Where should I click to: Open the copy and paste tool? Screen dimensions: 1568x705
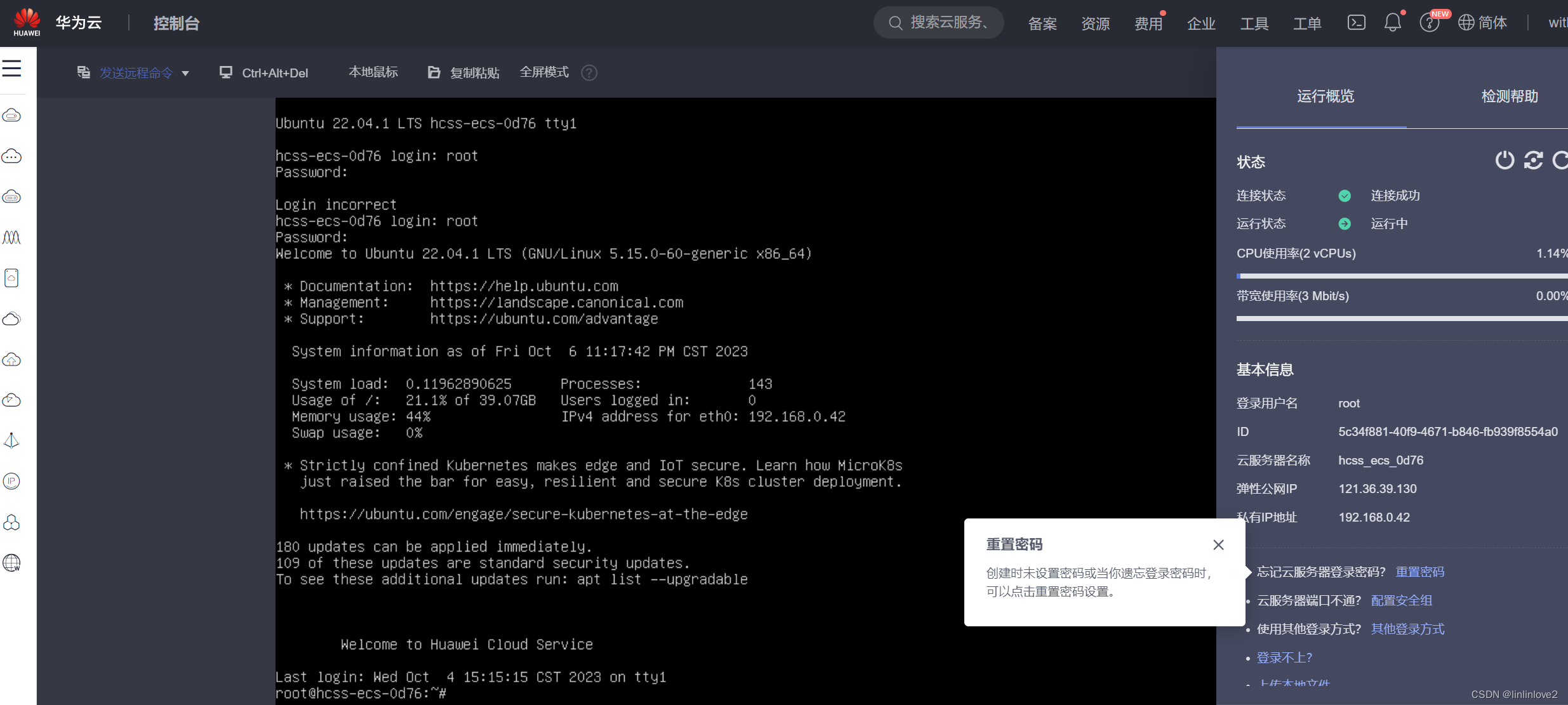(x=463, y=73)
